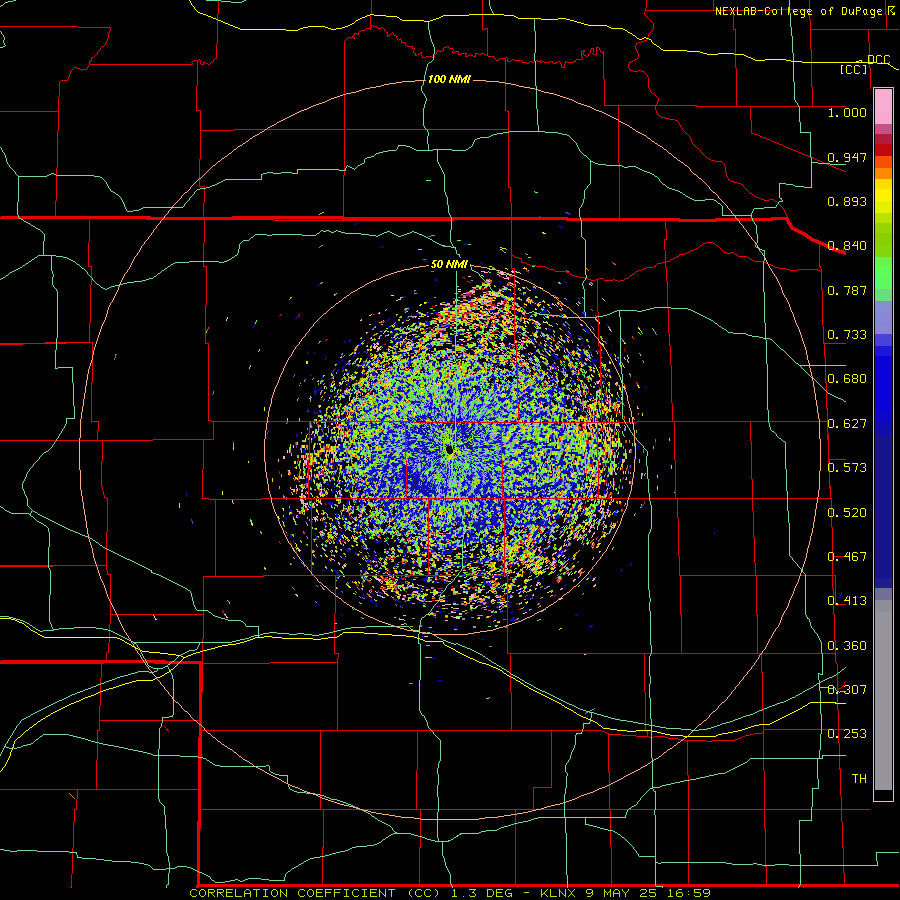Click the 0.627 legend label

click(x=847, y=424)
